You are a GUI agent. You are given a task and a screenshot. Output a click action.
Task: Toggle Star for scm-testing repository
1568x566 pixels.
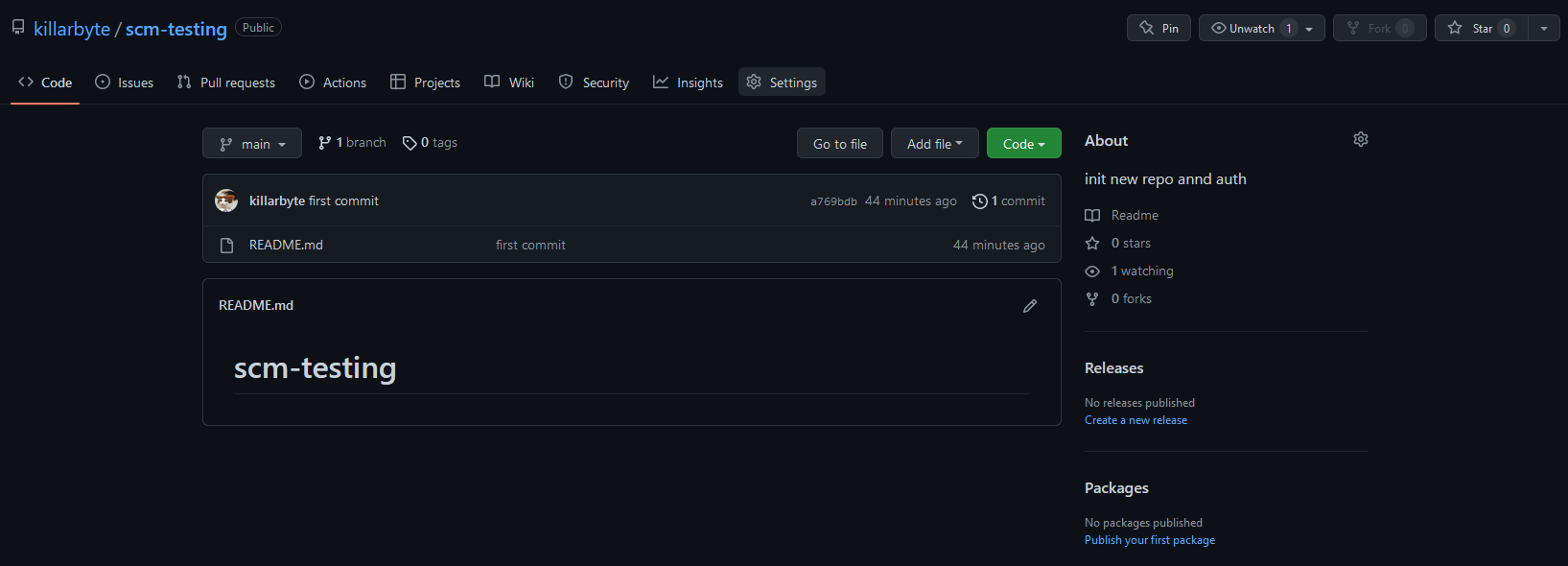coord(1482,28)
